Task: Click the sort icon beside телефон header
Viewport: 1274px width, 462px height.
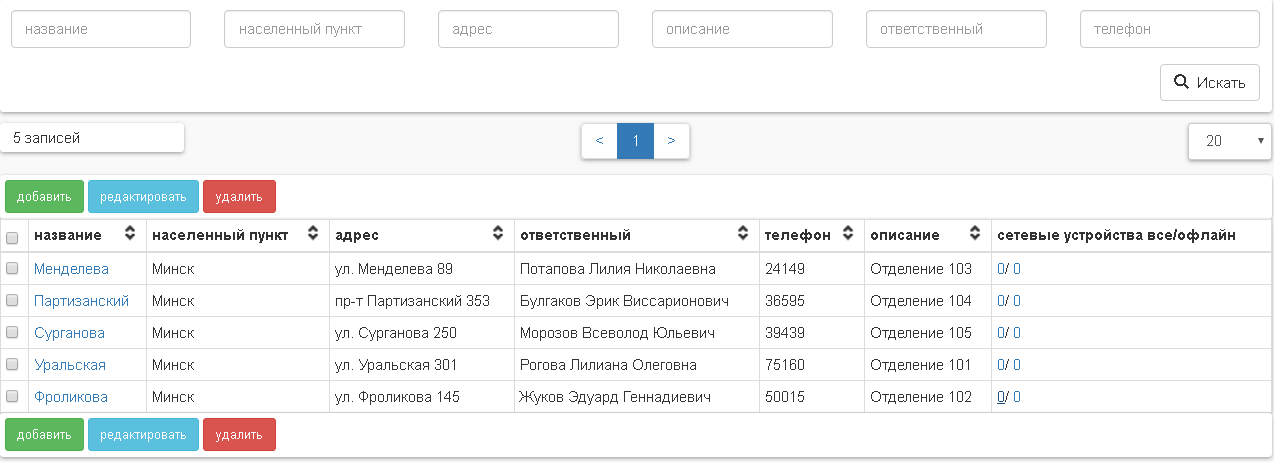Action: coord(848,234)
